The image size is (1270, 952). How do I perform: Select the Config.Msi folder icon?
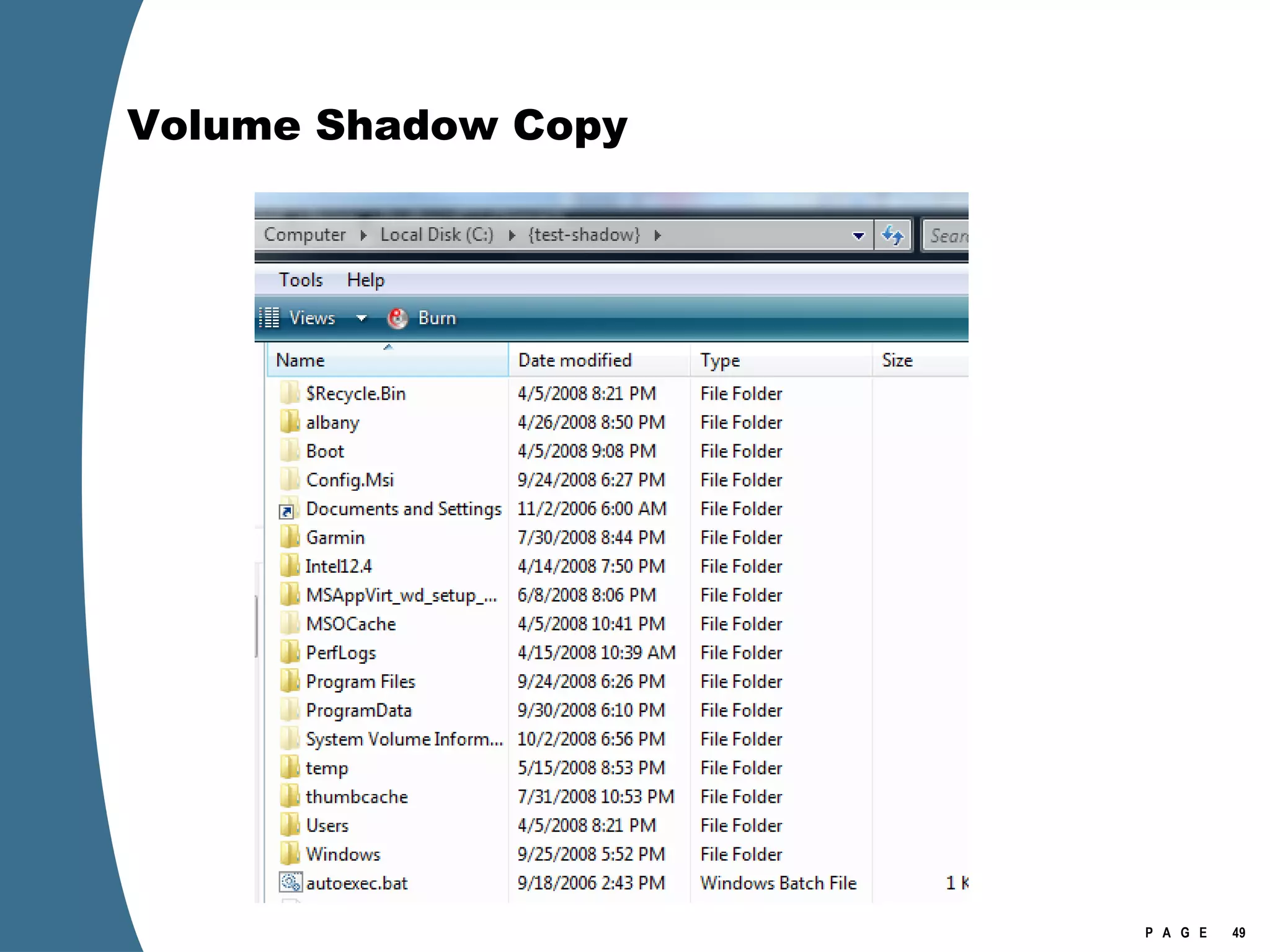(290, 480)
